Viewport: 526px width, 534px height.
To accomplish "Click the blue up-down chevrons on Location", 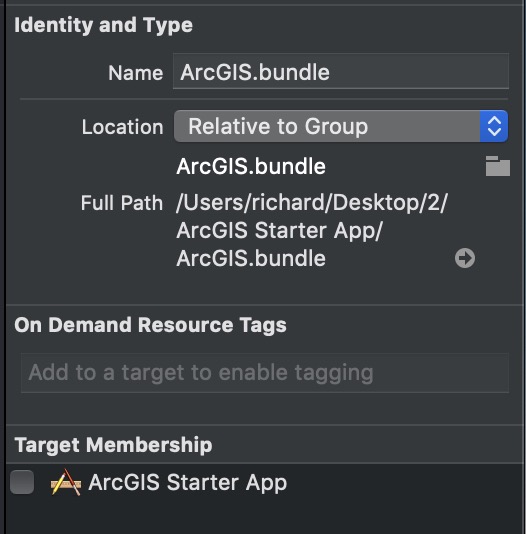I will [494, 126].
